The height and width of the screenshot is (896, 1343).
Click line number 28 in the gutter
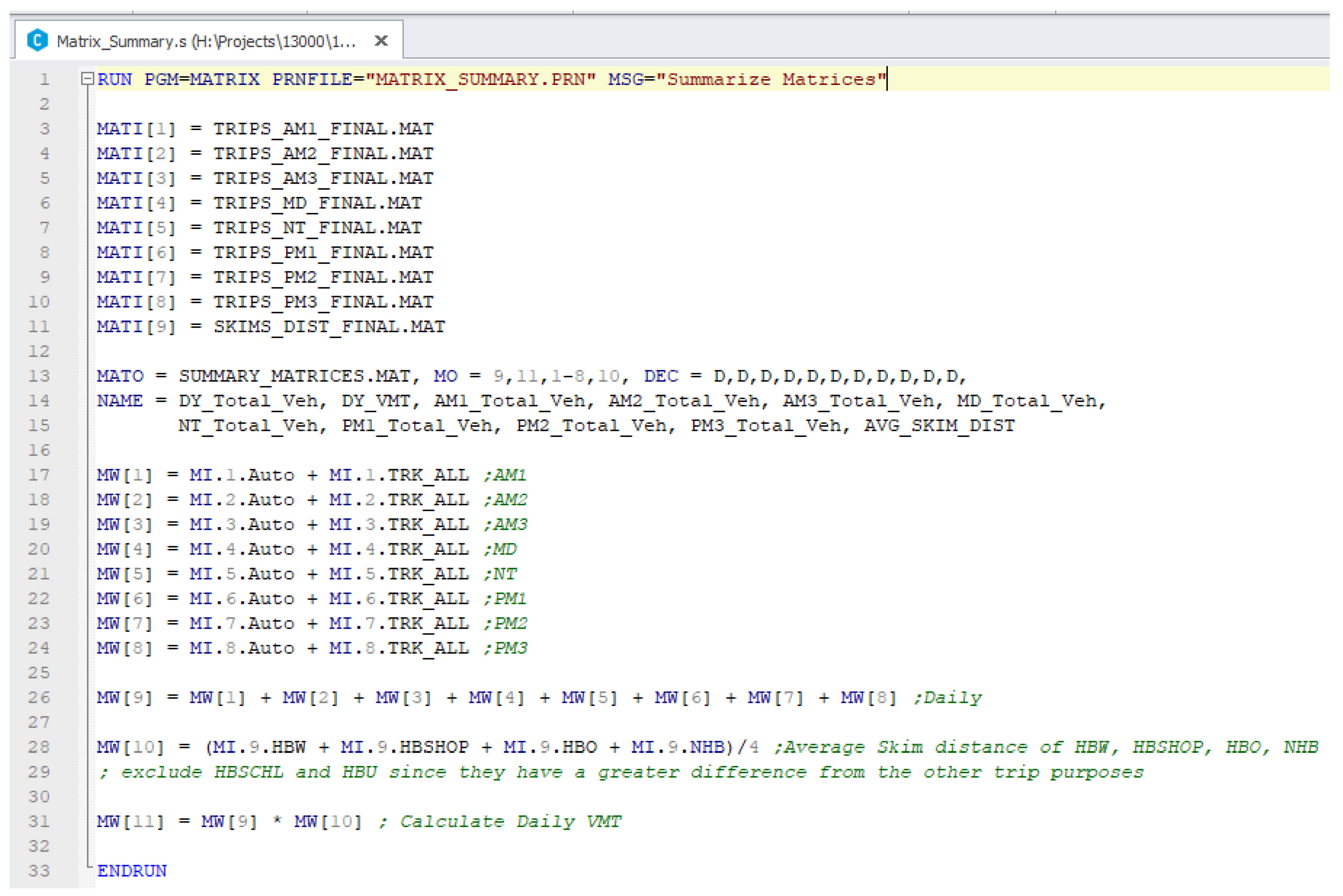coord(39,748)
